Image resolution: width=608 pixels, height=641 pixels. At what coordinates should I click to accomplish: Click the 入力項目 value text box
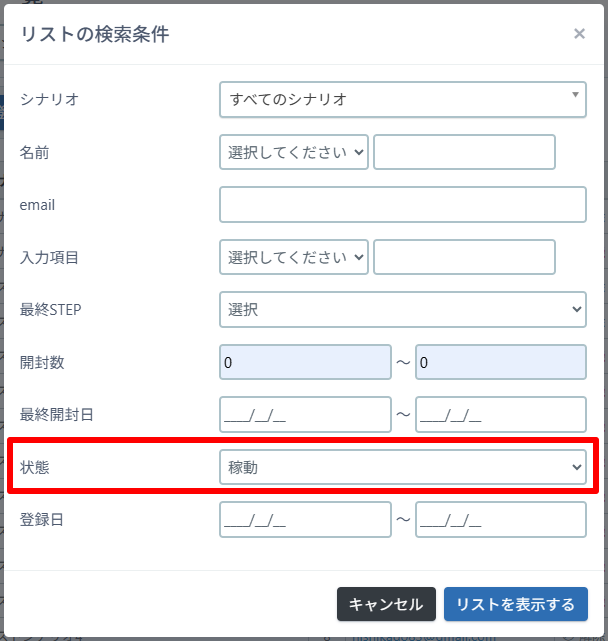(x=464, y=257)
